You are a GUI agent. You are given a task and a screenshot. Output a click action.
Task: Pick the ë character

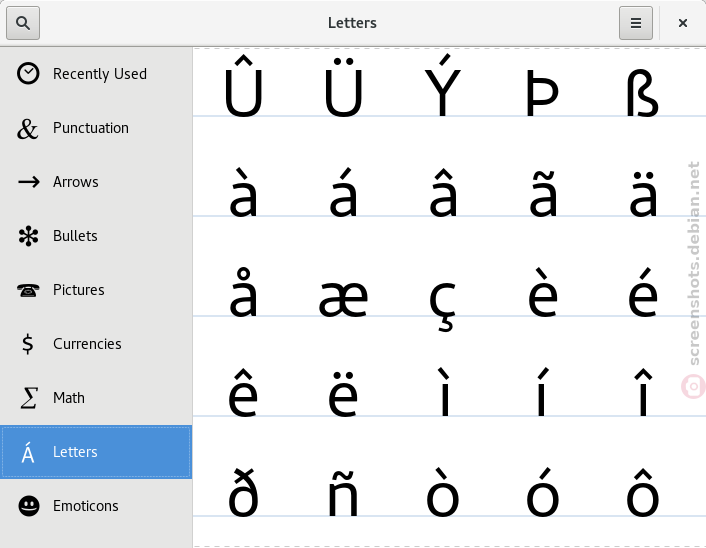[x=344, y=394]
